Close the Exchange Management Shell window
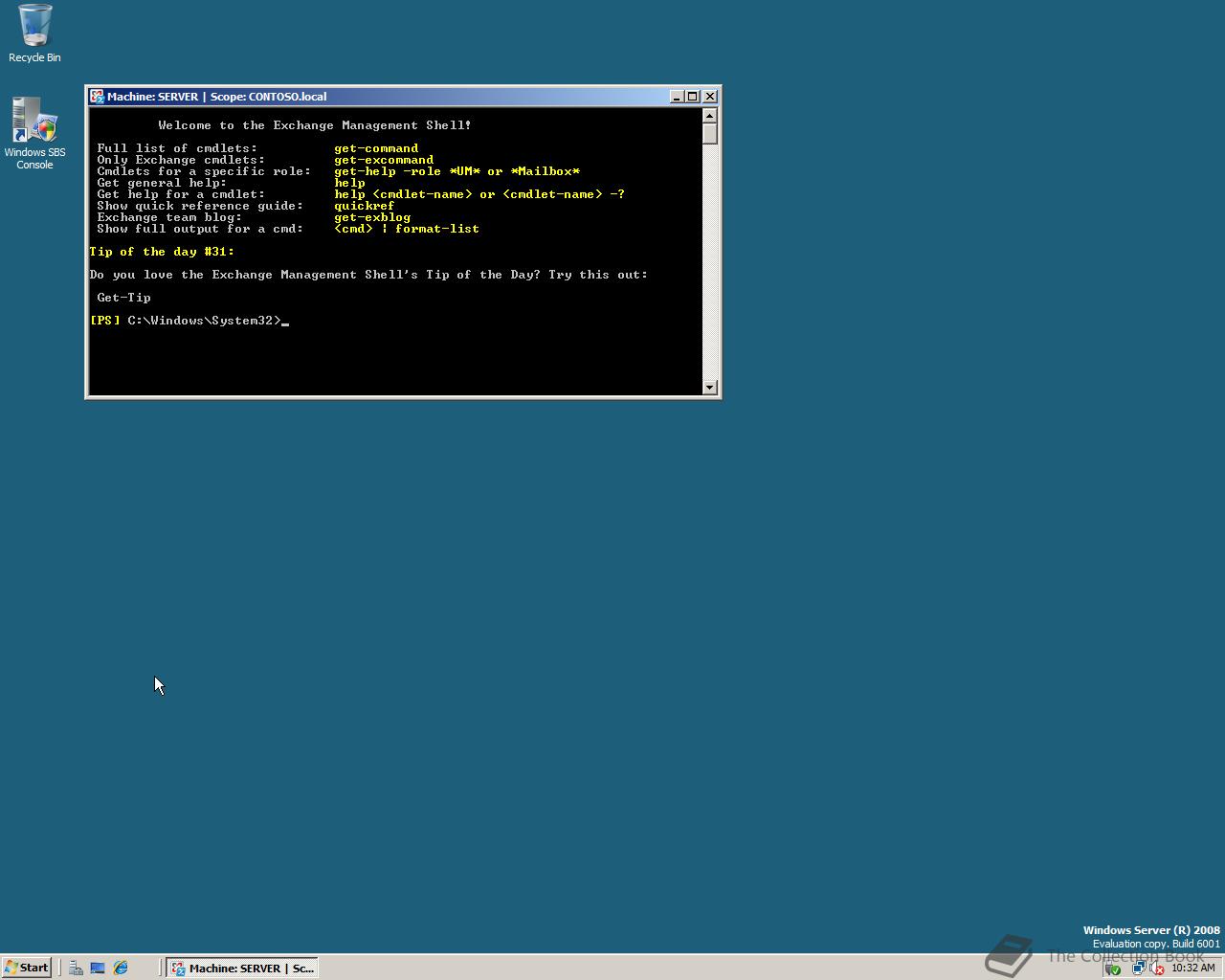The width and height of the screenshot is (1225, 980). pos(710,97)
